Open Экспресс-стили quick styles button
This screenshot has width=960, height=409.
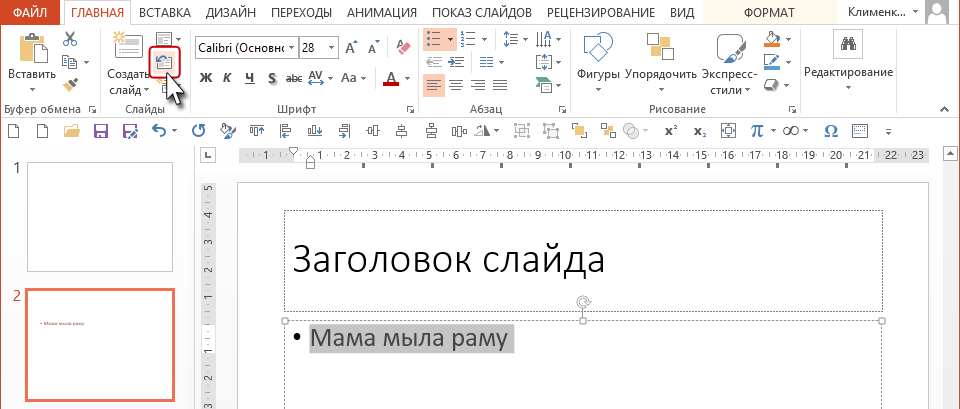click(x=729, y=62)
